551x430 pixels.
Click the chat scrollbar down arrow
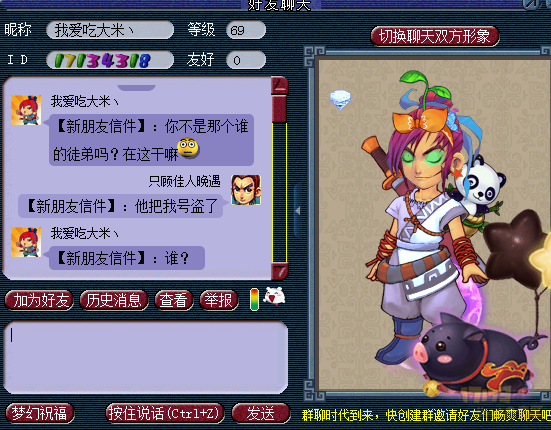tap(280, 271)
